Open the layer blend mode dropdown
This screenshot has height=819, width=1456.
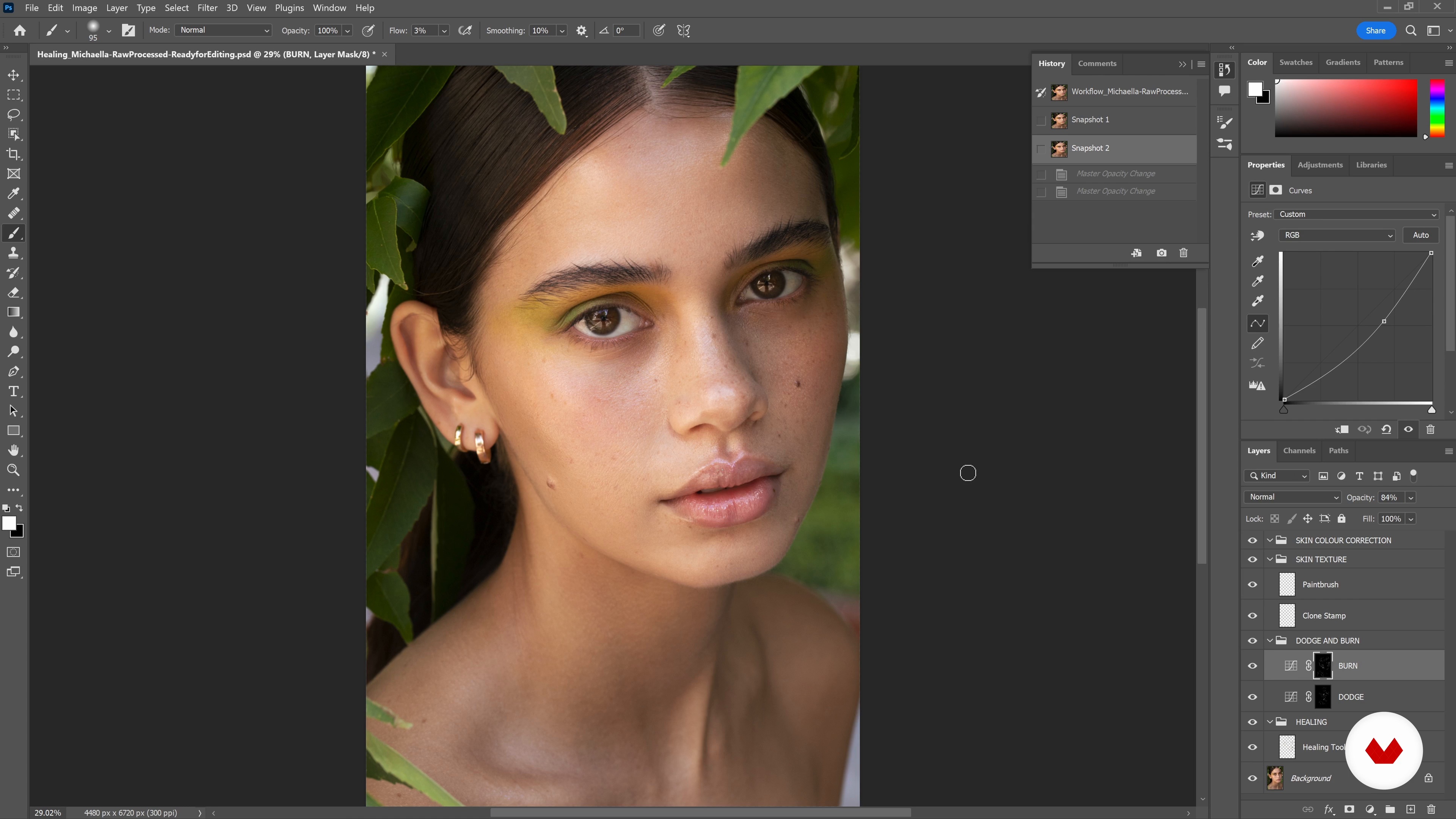coord(1292,497)
